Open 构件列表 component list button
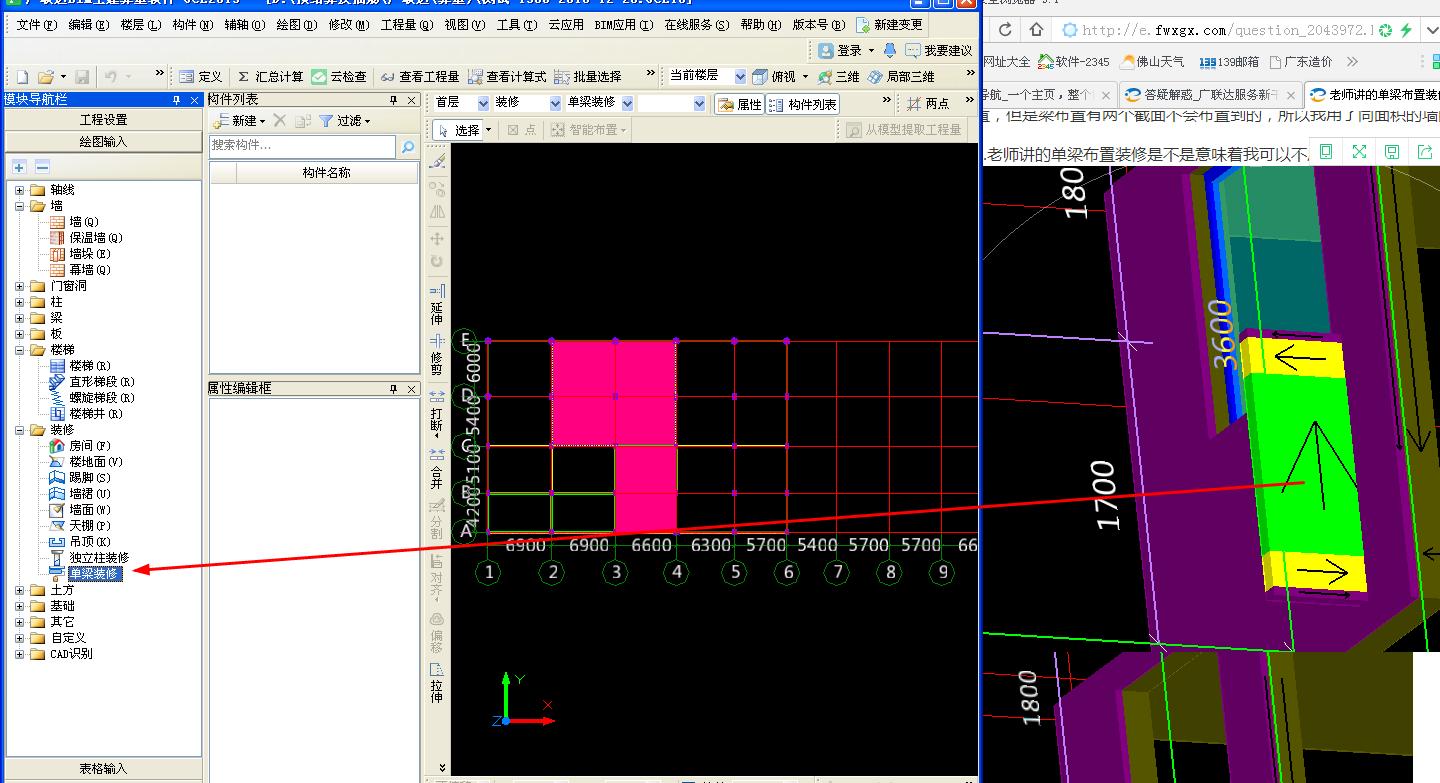 point(804,104)
